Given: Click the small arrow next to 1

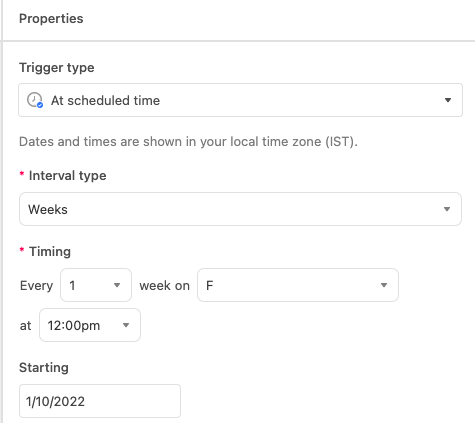Looking at the screenshot, I should point(117,285).
